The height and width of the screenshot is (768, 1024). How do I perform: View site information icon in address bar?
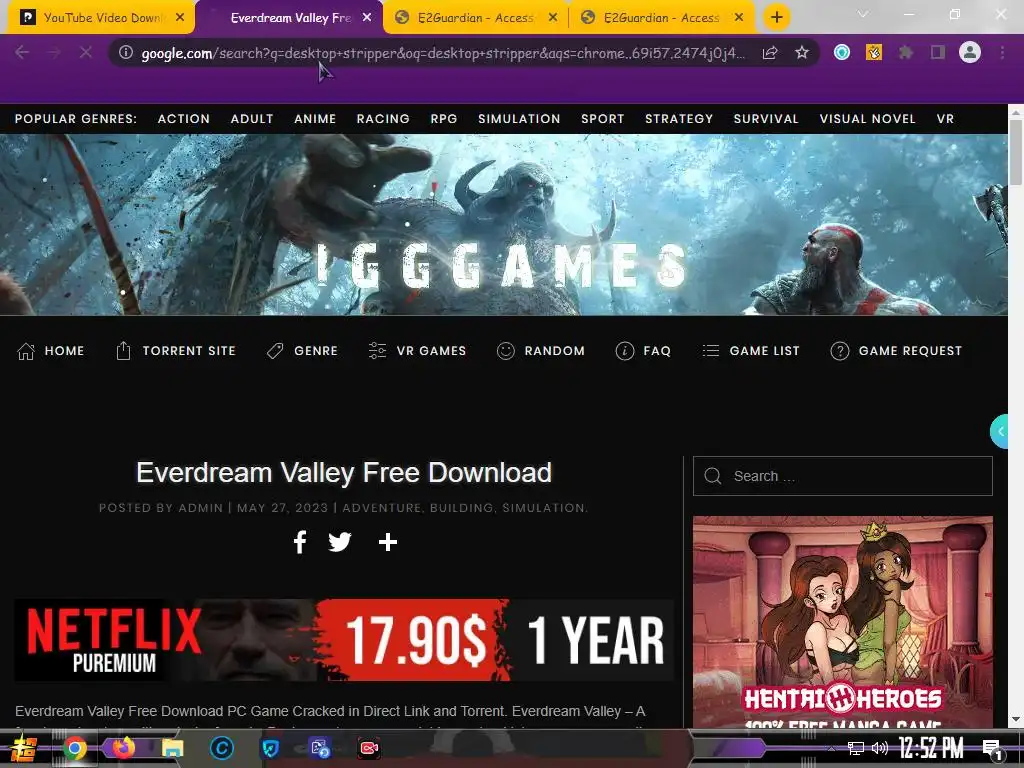point(125,52)
